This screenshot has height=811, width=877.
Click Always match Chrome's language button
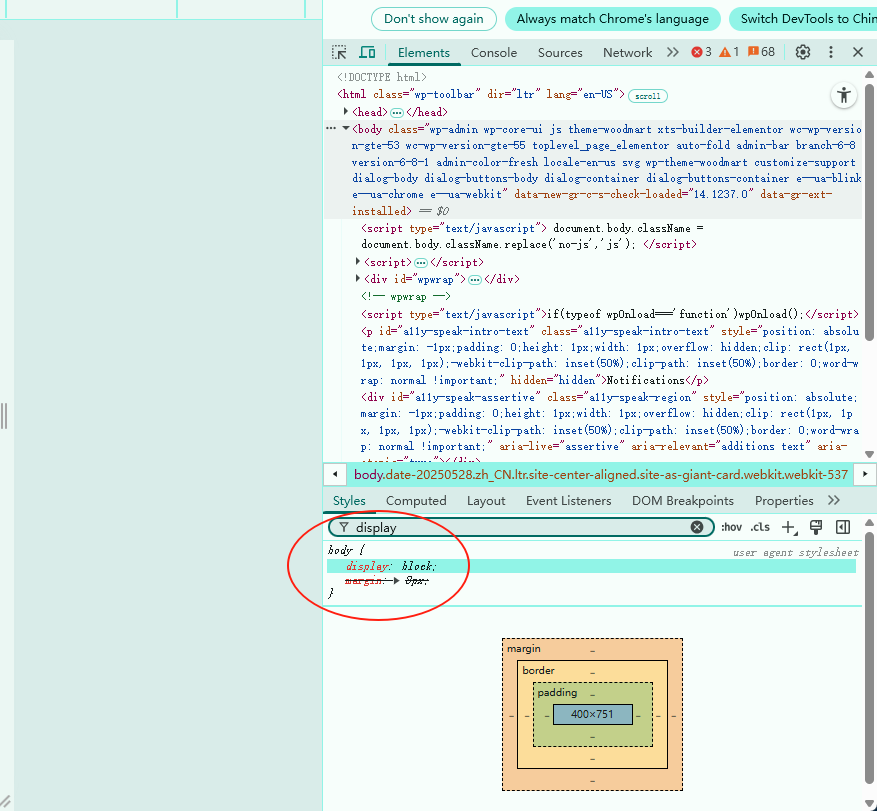tap(612, 18)
